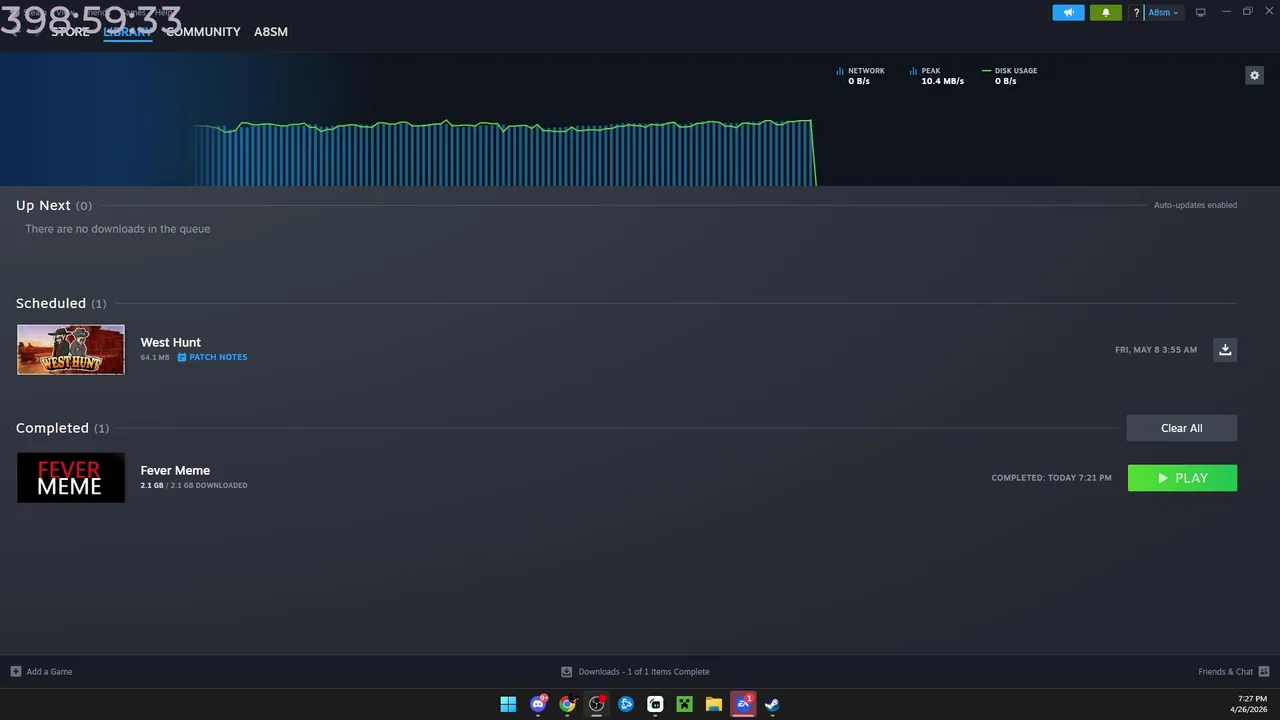Open West Hunt PATCH NOTES link
Viewport: 1280px width, 720px height.
pyautogui.click(x=212, y=357)
